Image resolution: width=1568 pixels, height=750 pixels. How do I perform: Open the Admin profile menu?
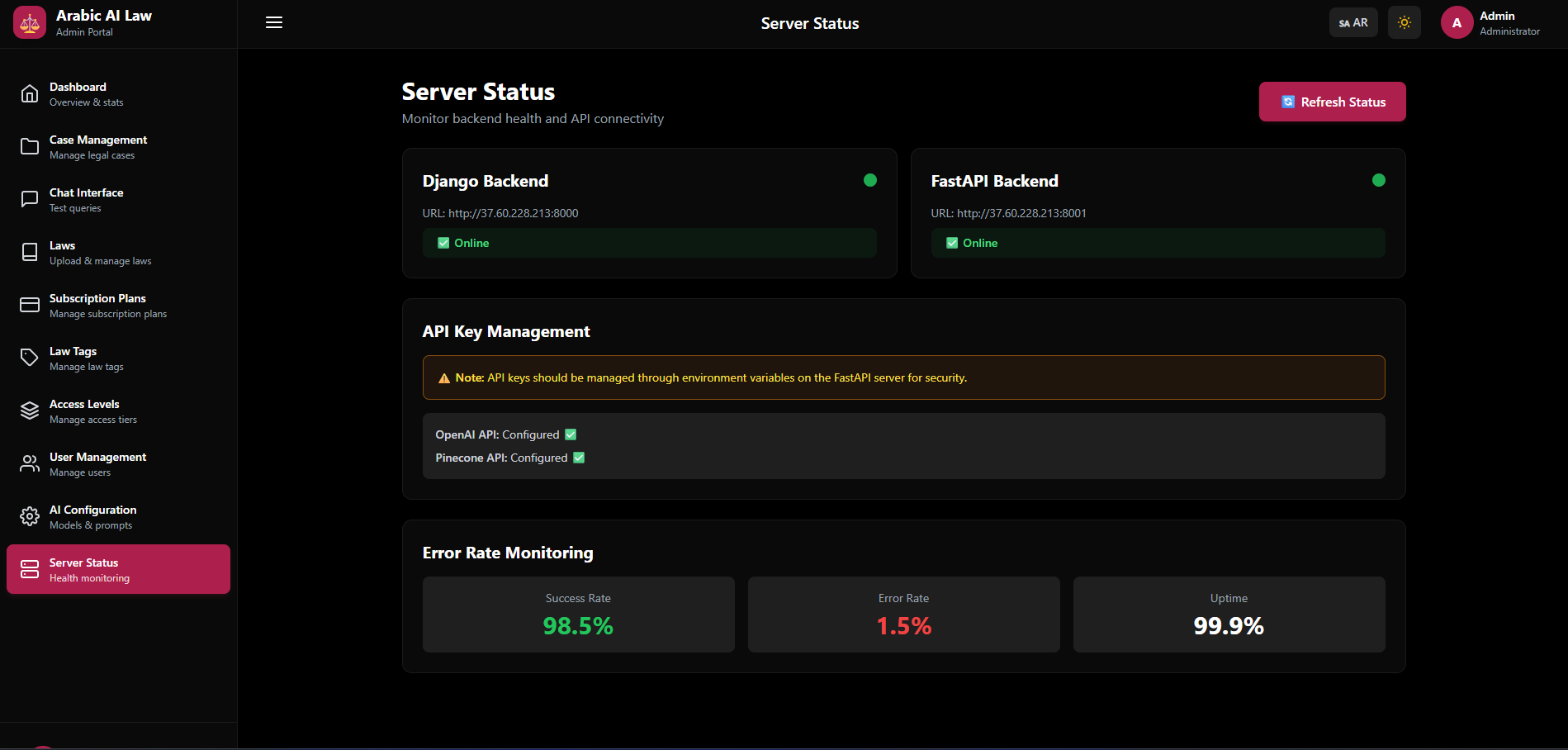pyautogui.click(x=1490, y=22)
